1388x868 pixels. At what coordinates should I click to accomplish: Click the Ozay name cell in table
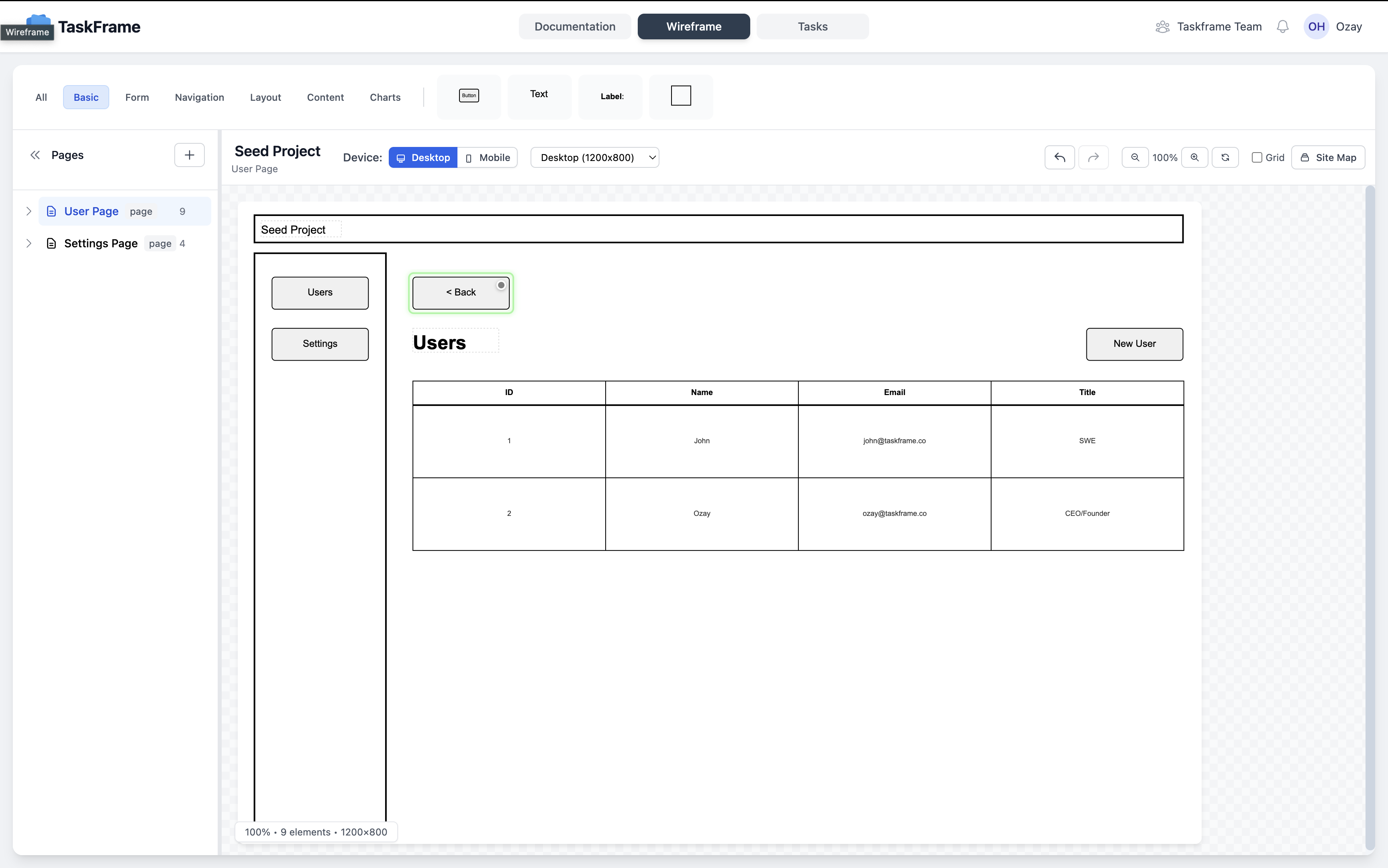point(702,514)
